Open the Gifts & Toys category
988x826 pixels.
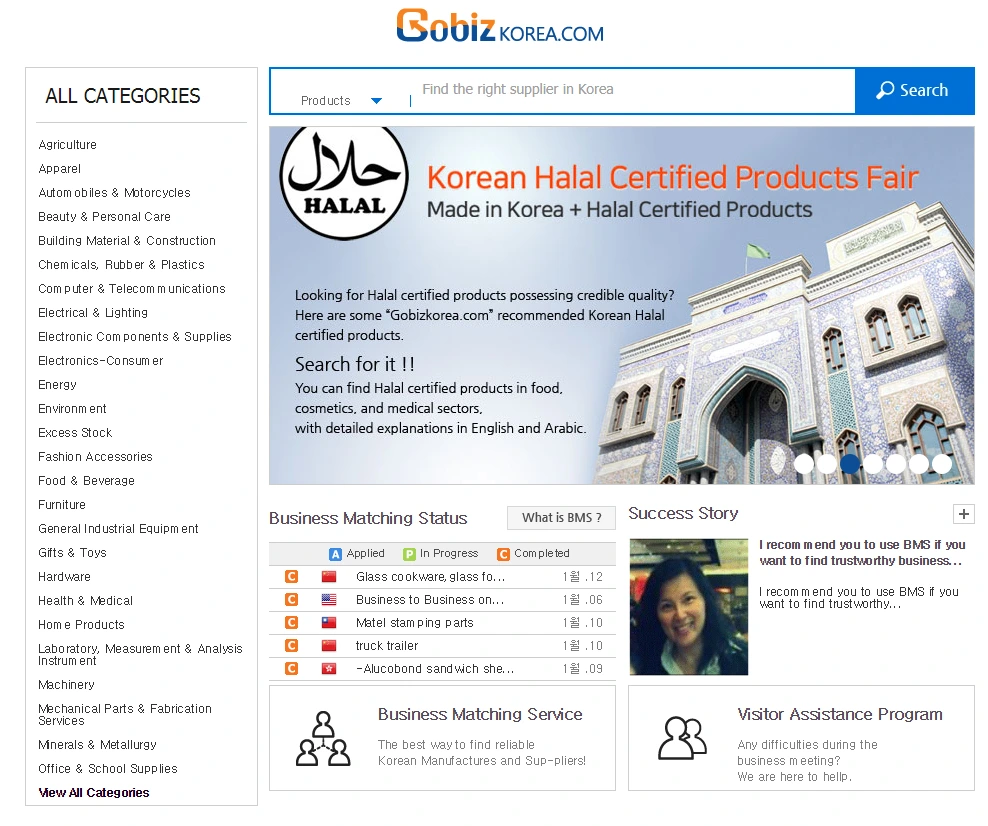pos(72,553)
